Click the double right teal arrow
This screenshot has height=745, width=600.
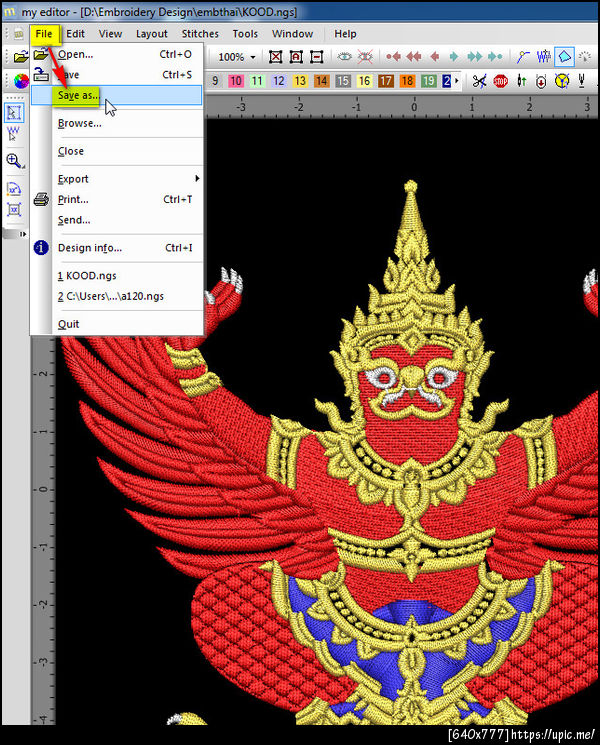[474, 57]
